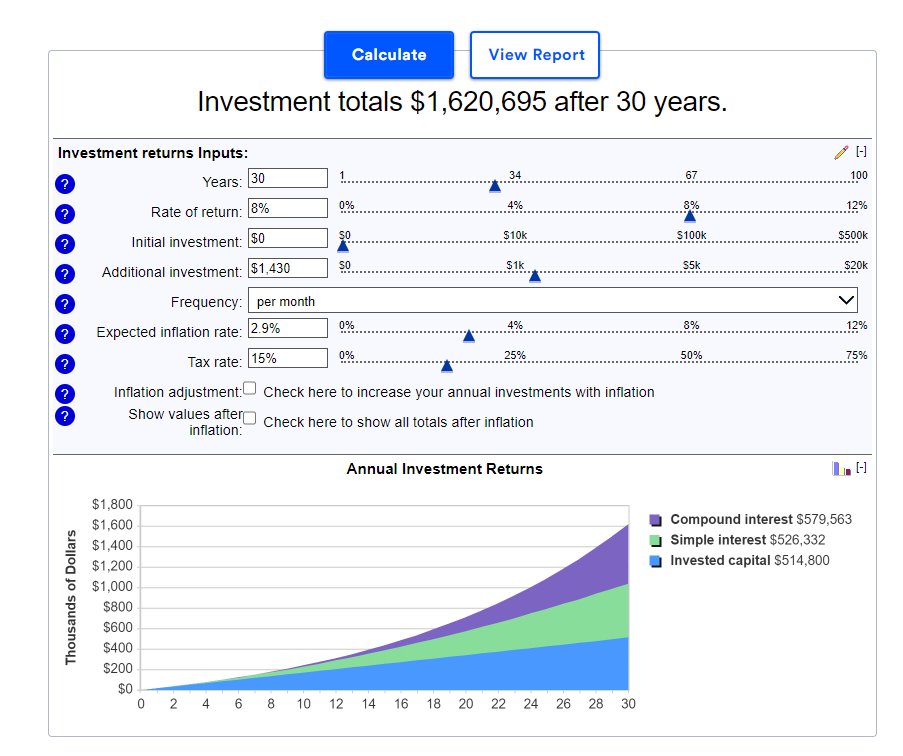The height and width of the screenshot is (756, 903).
Task: Click the Years input field
Action: point(287,178)
